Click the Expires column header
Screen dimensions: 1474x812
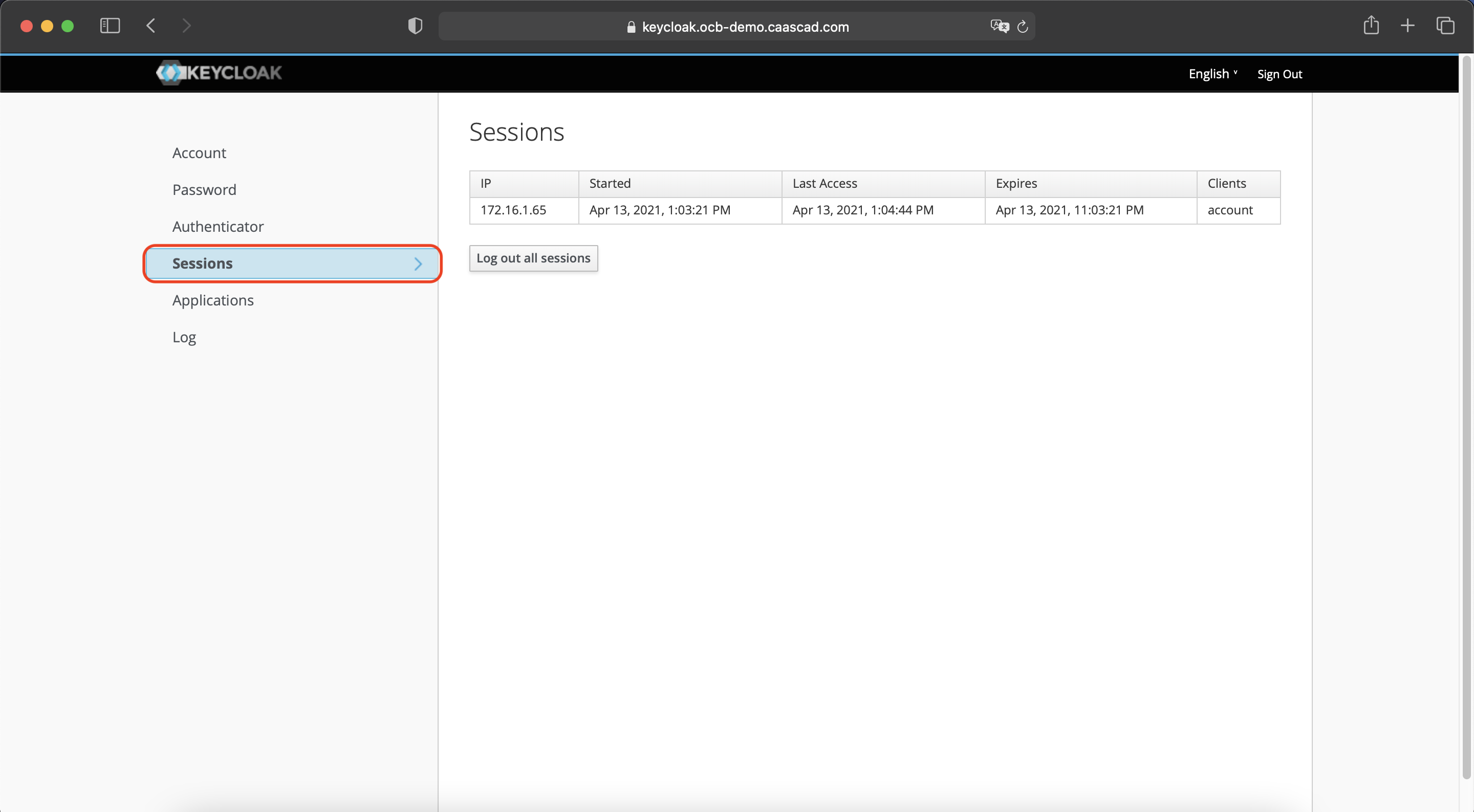1091,184
